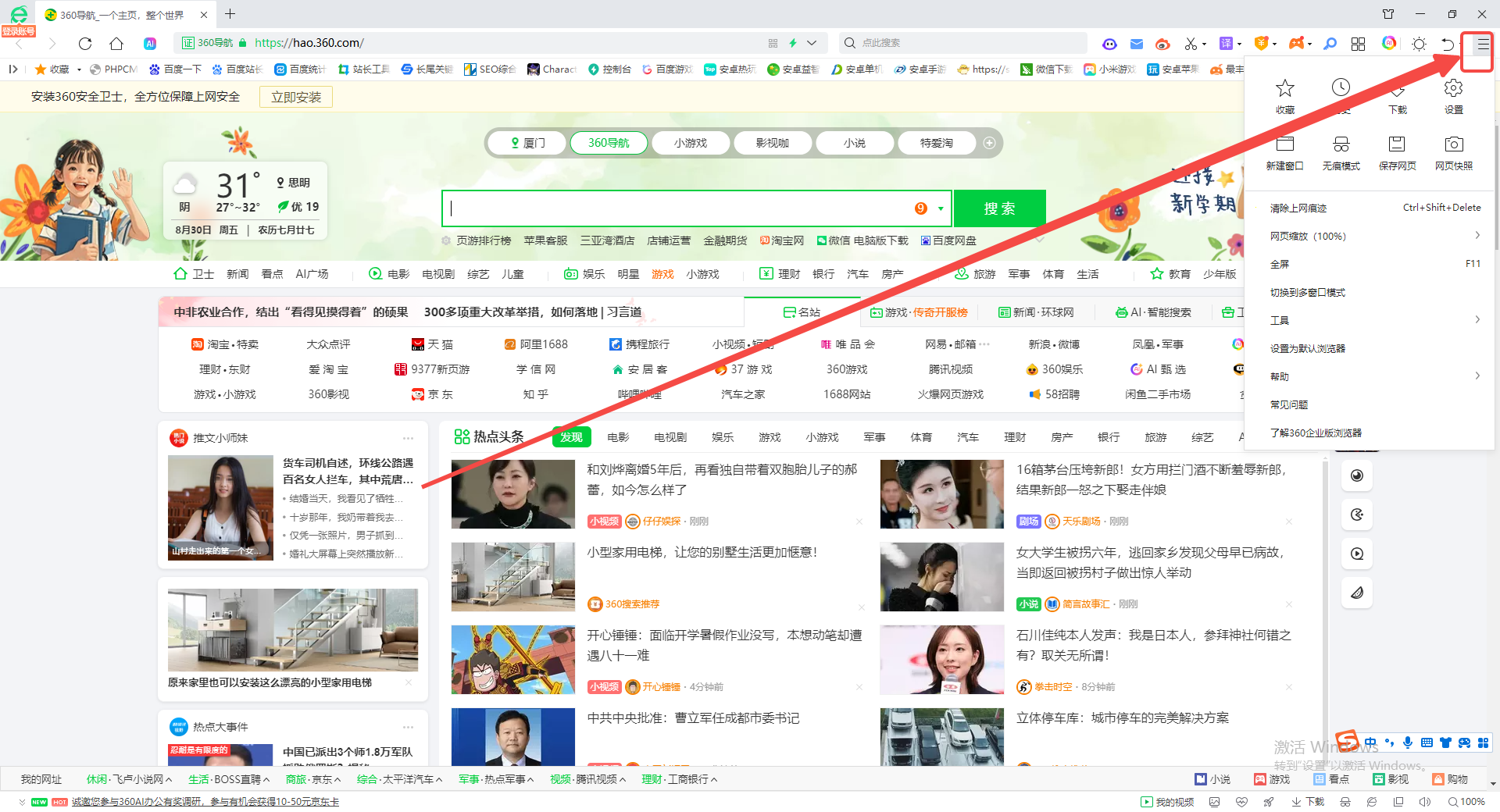Click 保存网页 icon in menu panel
This screenshot has height=812, width=1500.
1398,152
